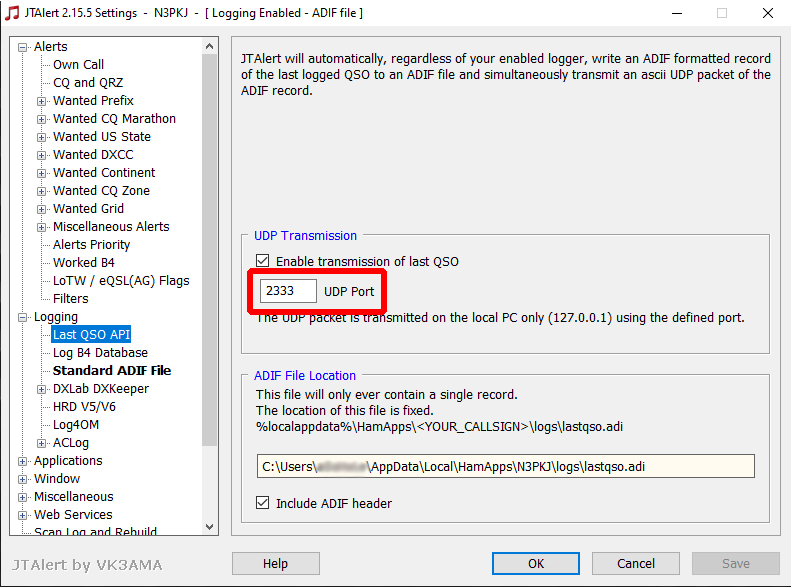Click the Help button
Image resolution: width=792 pixels, height=587 pixels.
(276, 563)
